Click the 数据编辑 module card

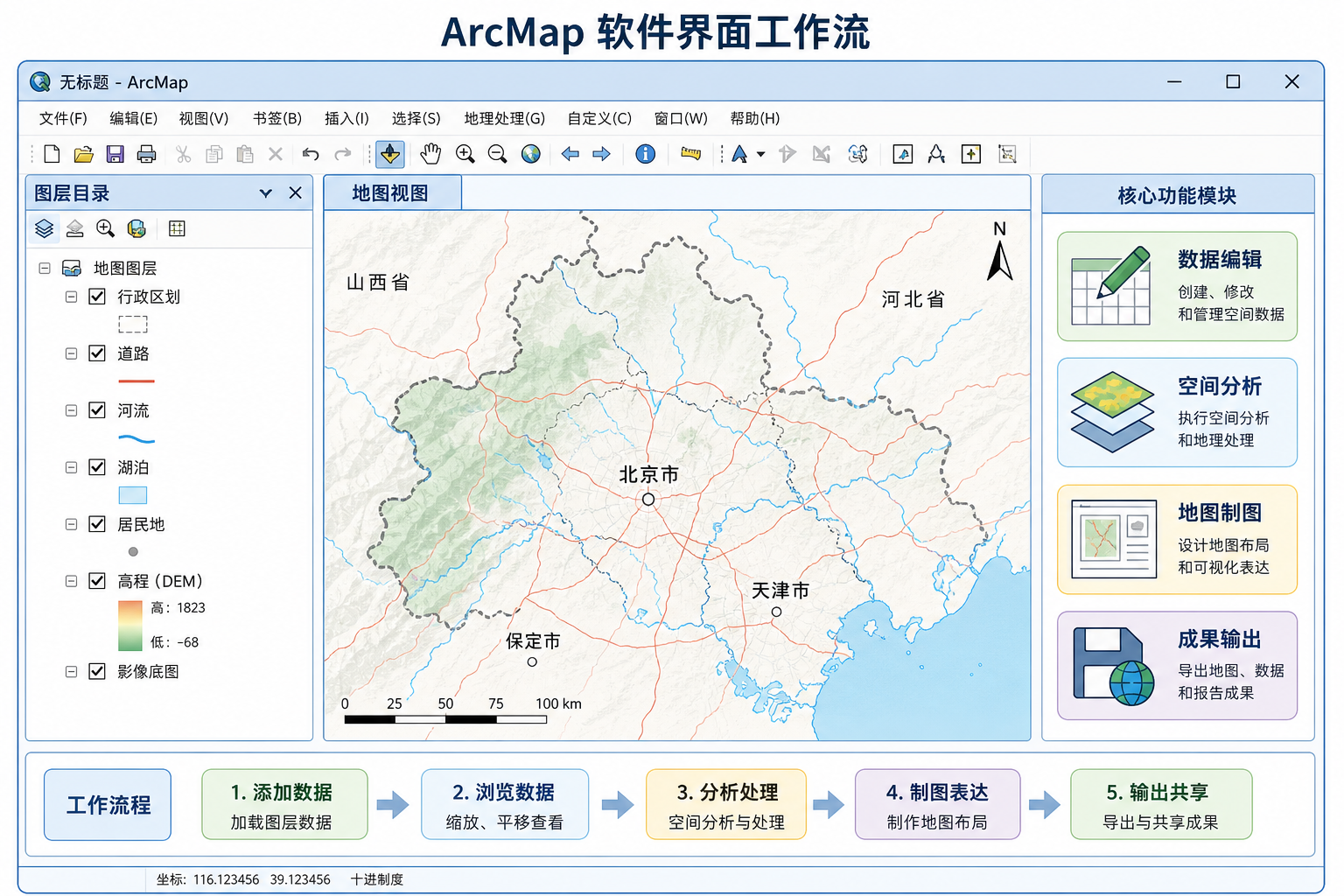(x=1177, y=286)
